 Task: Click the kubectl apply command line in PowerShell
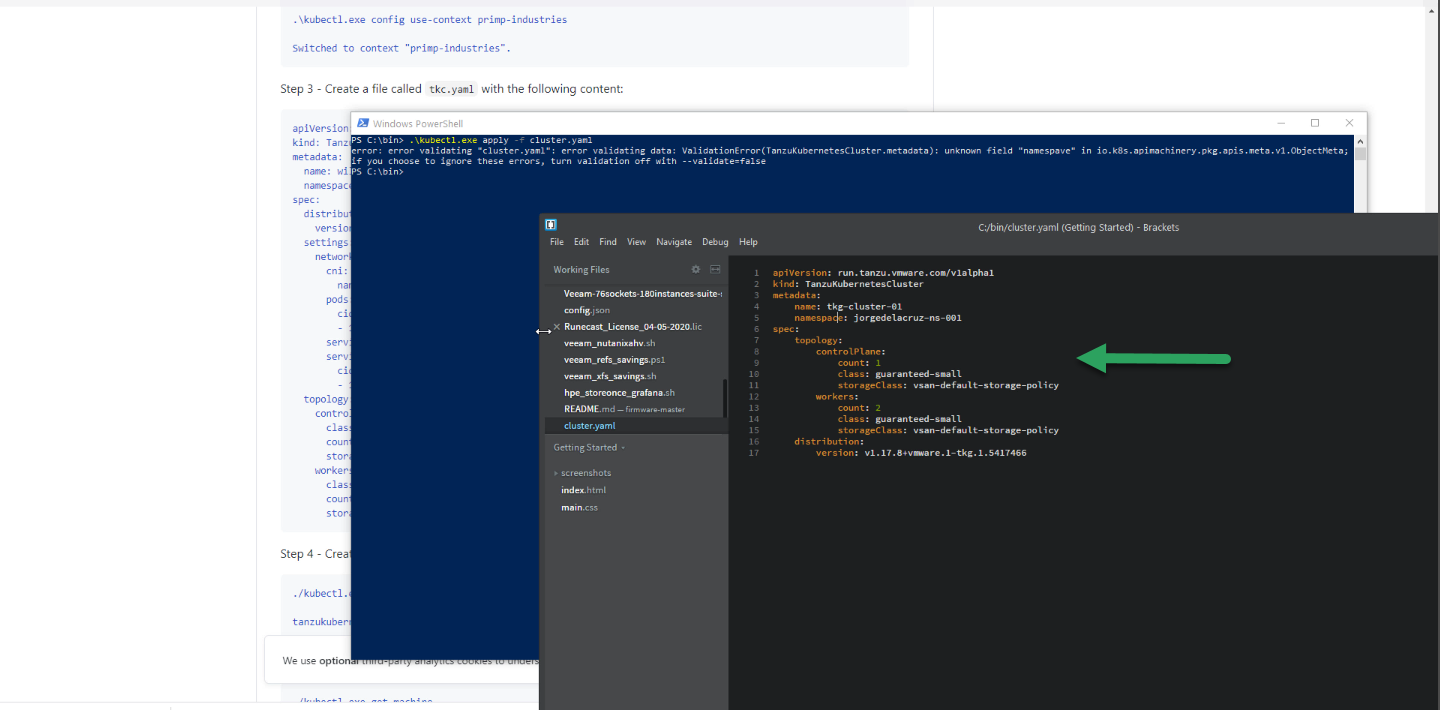472,140
